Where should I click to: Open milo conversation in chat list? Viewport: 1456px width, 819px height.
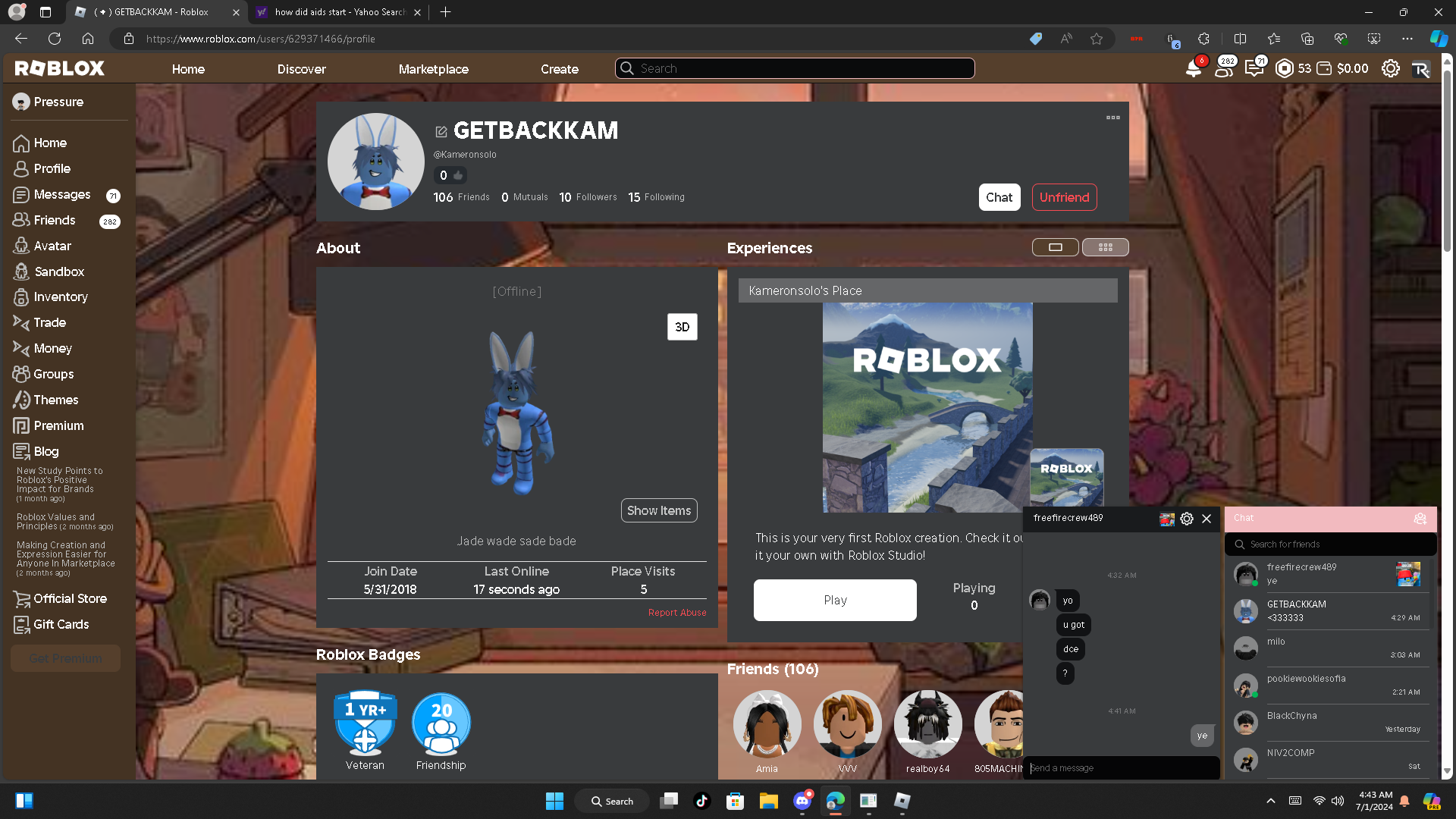point(1330,648)
